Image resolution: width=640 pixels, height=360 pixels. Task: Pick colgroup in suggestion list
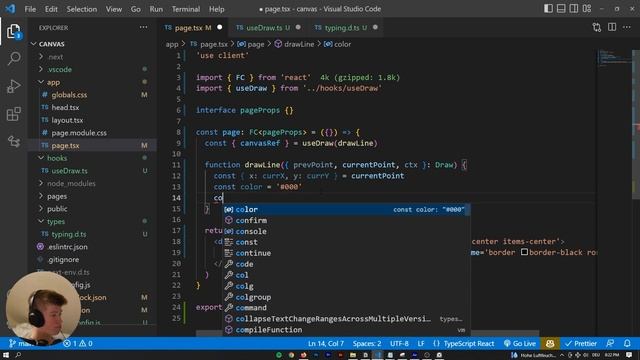[x=346, y=297]
